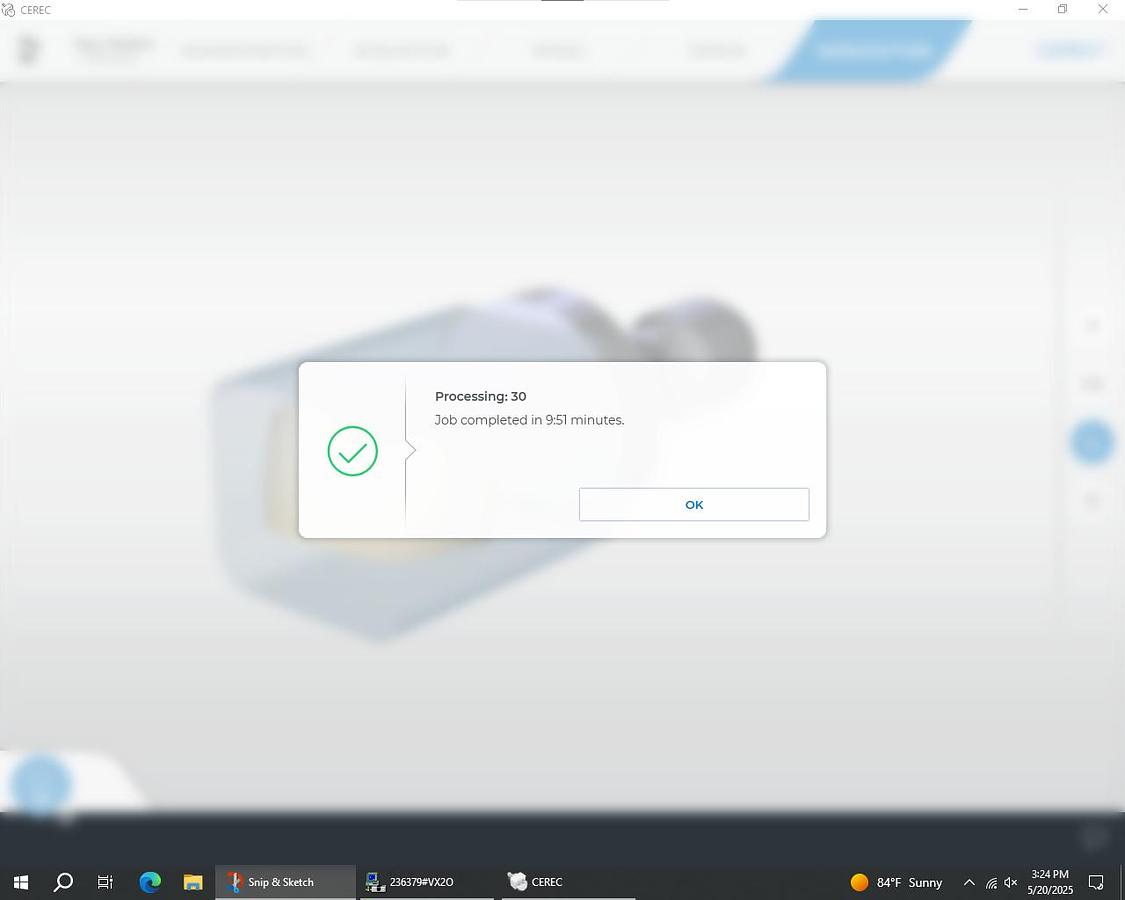Expand the hidden system tray icons
Viewport: 1125px width, 900px height.
coord(968,882)
